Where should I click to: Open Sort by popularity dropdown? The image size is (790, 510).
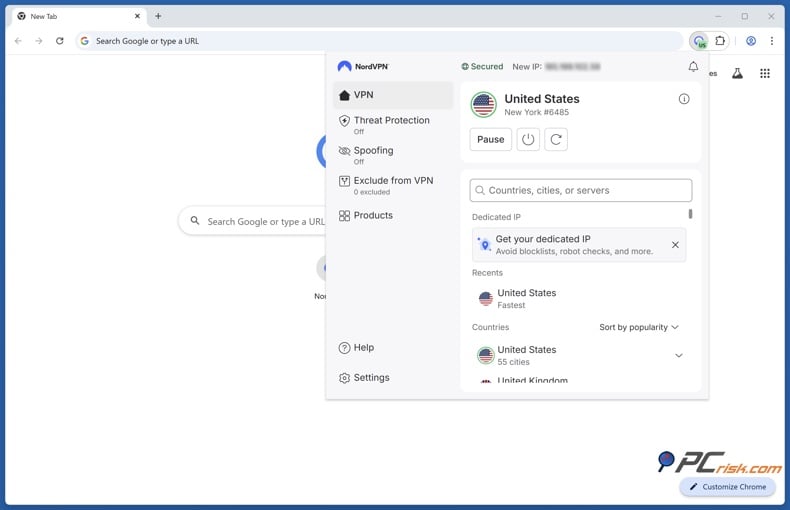click(x=639, y=327)
